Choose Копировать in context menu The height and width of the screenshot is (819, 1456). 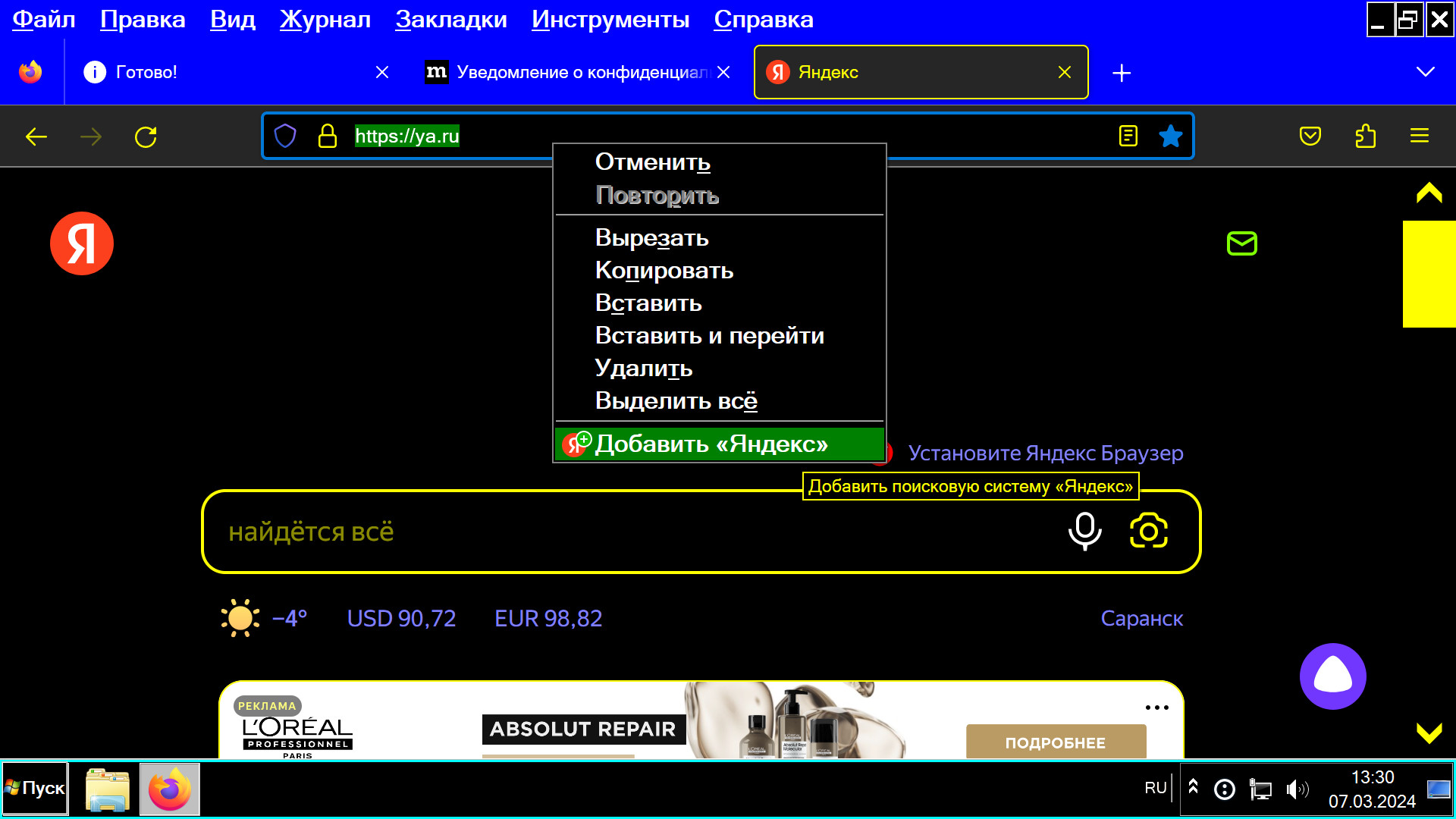tap(720, 270)
